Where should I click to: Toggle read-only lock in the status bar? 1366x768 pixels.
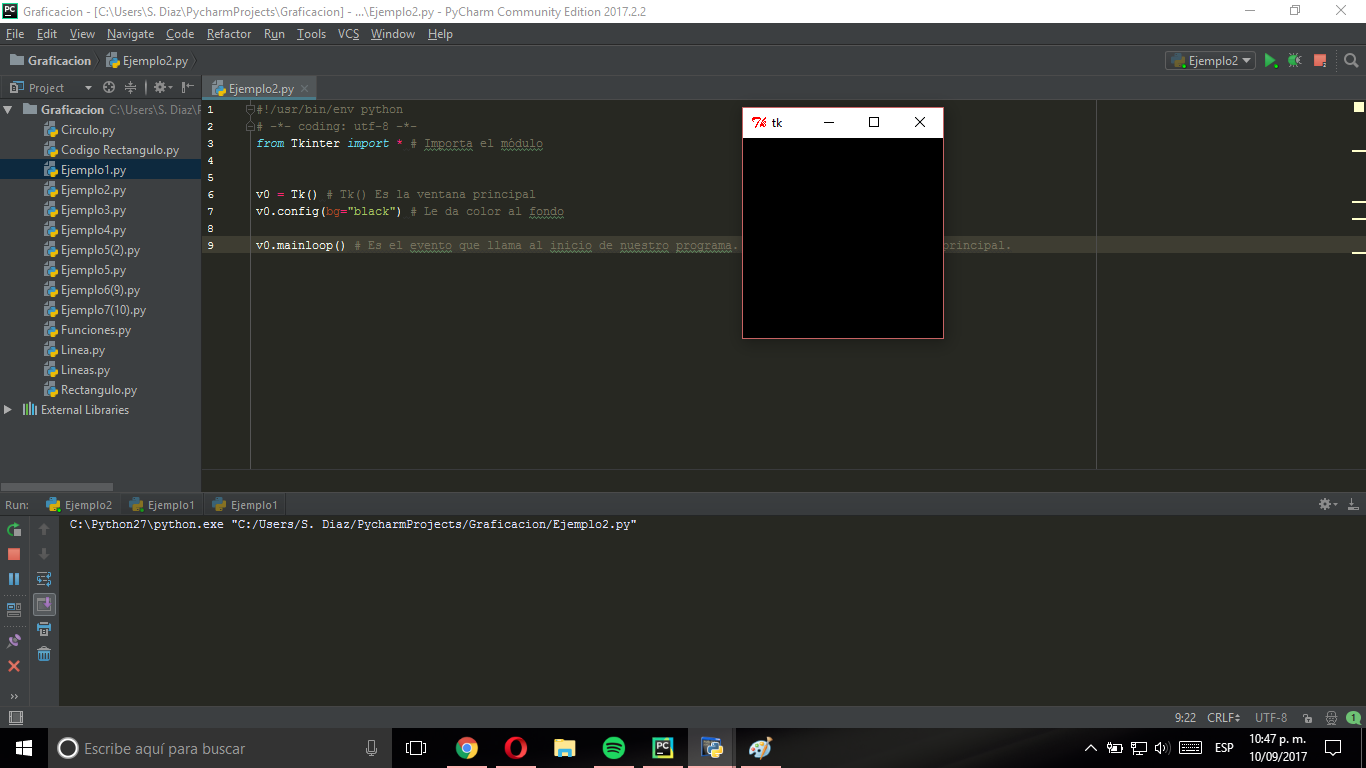[x=1308, y=717]
